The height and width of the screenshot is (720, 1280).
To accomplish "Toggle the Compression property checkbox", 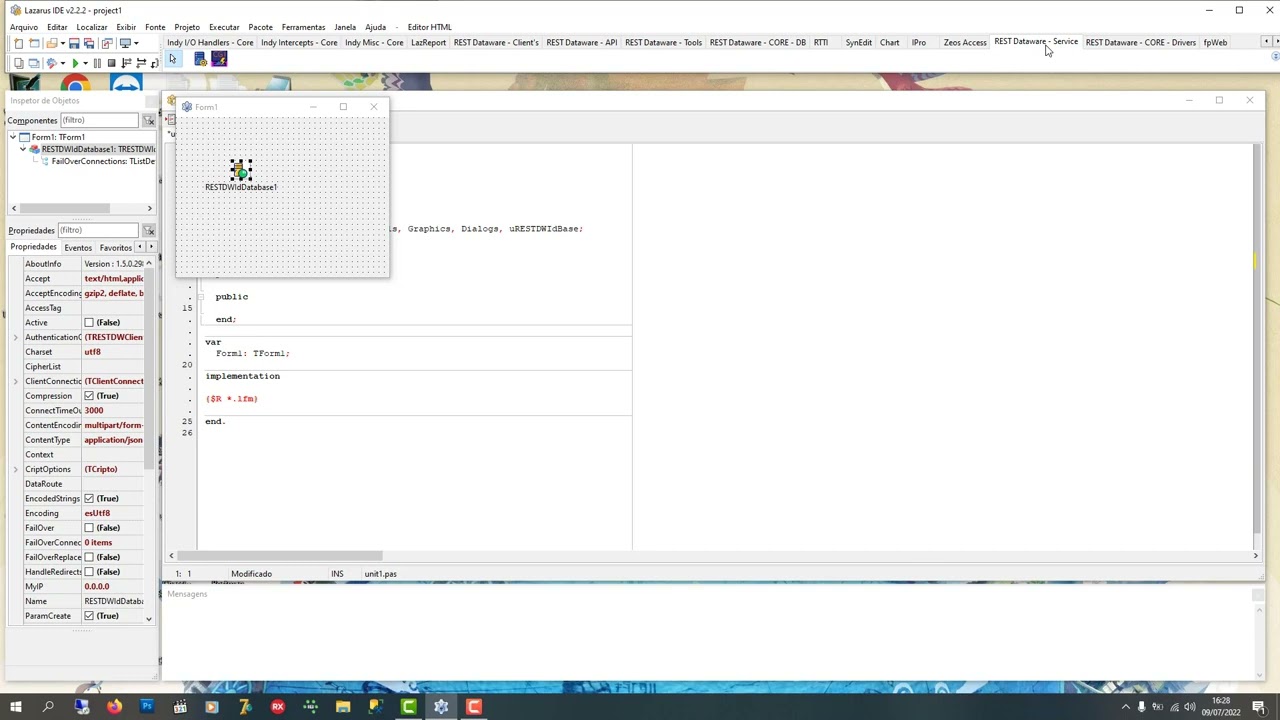I will [x=89, y=396].
